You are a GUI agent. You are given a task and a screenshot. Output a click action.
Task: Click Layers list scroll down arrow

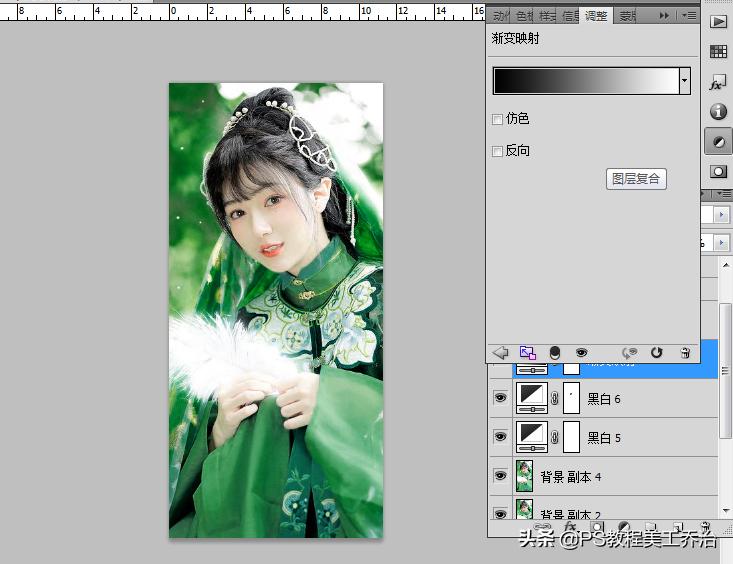pos(726,511)
